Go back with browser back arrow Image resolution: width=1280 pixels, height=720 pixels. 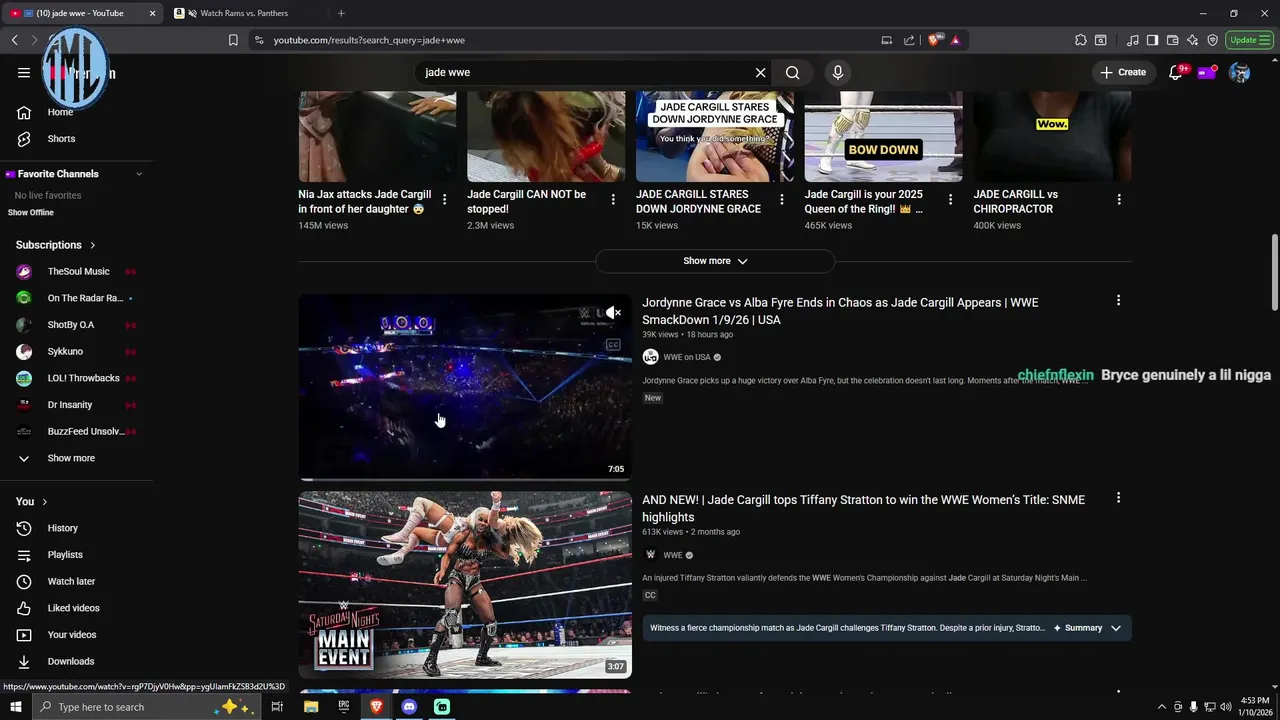coord(14,40)
